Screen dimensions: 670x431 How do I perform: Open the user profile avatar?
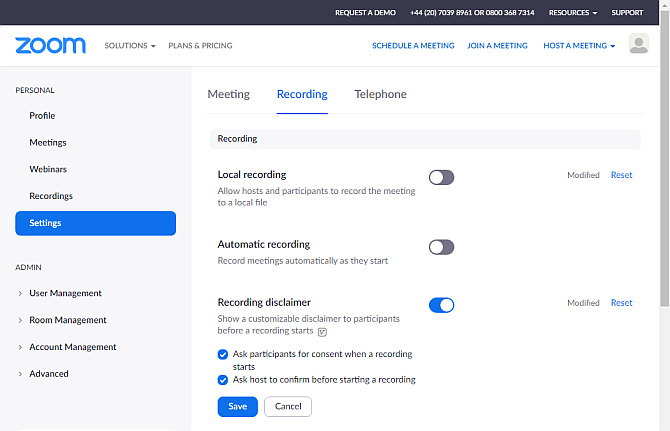pyautogui.click(x=638, y=44)
